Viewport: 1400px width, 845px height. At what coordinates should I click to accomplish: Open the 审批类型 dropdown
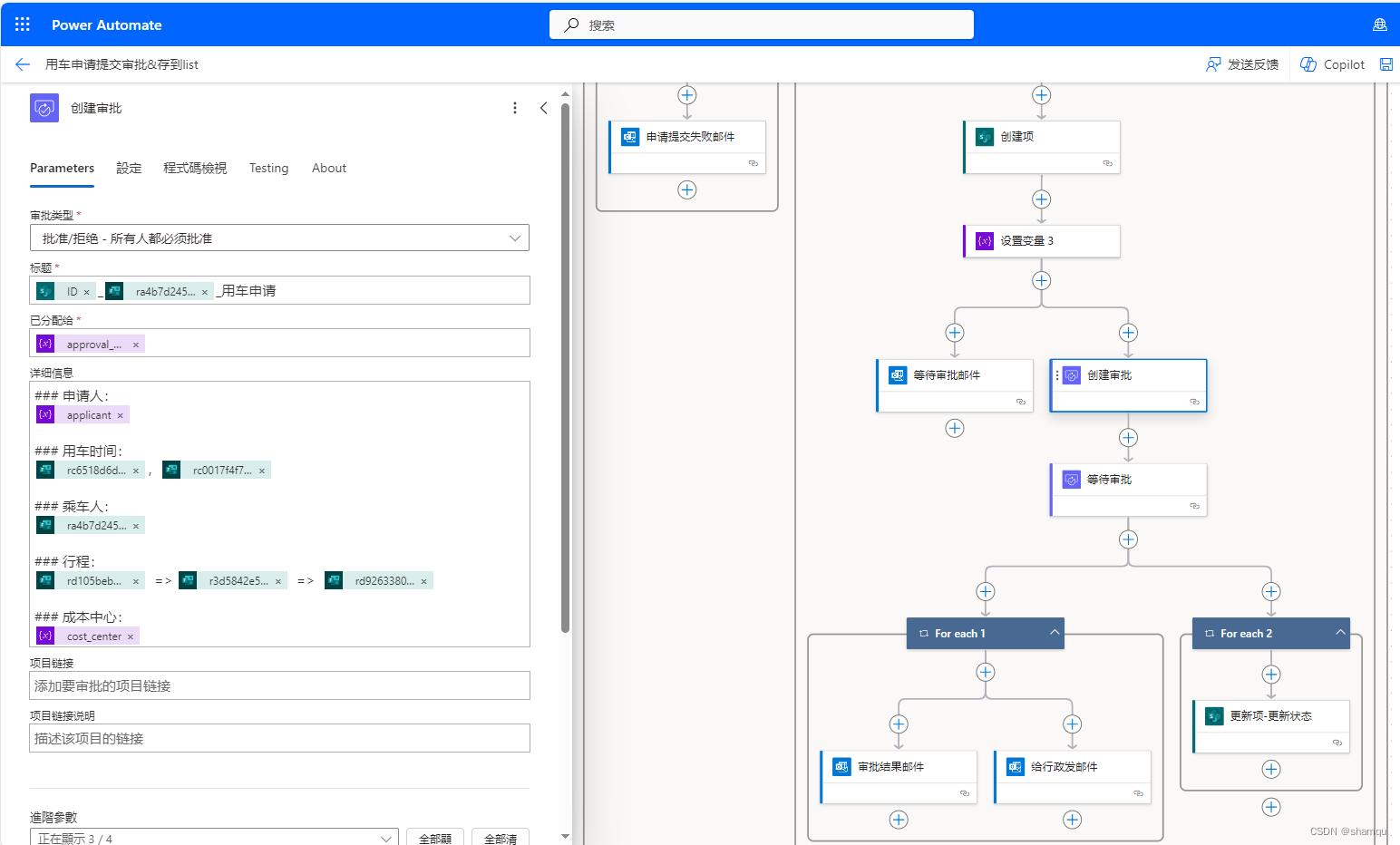(x=515, y=238)
